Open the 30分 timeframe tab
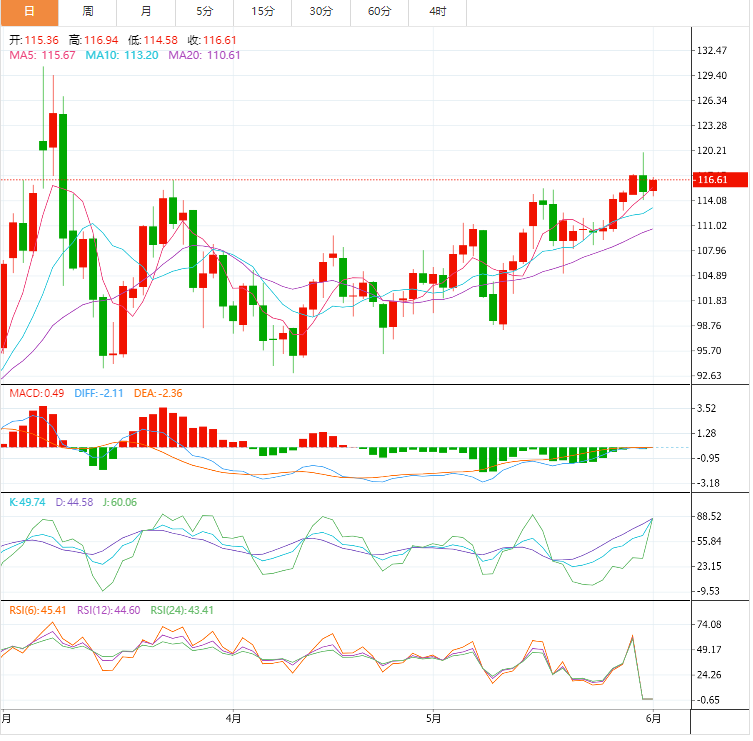 [x=321, y=12]
